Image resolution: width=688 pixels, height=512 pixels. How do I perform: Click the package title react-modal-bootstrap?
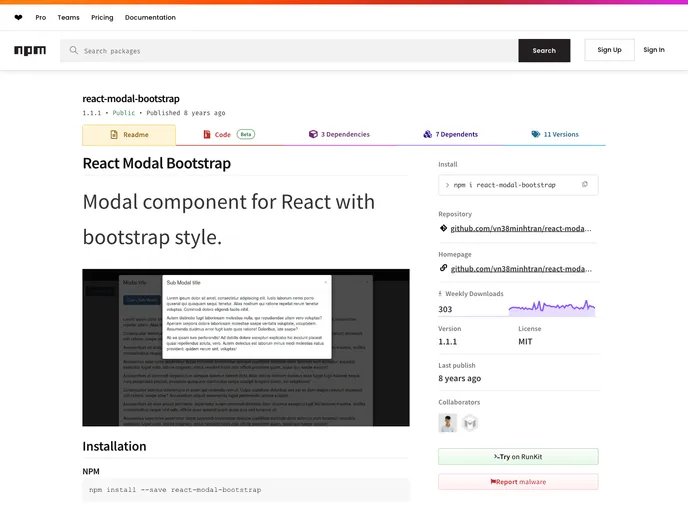coord(131,99)
